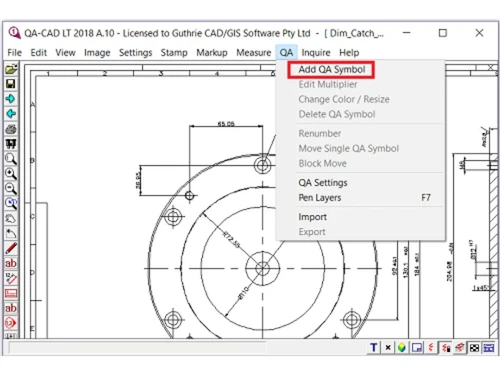Toggle the black checkerboard icon
The height and width of the screenshot is (375, 500).
point(474,348)
